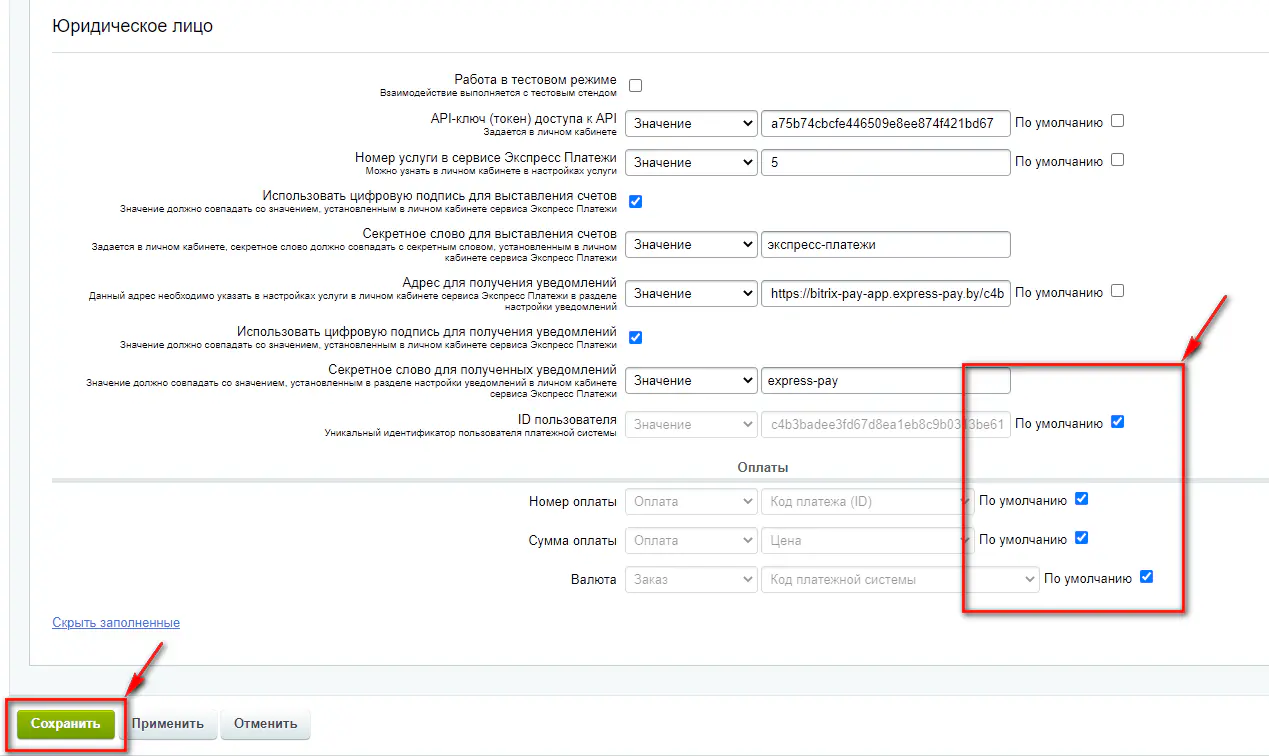Uncheck default for payment amount
Viewport: 1269px width, 756px height.
1081,538
